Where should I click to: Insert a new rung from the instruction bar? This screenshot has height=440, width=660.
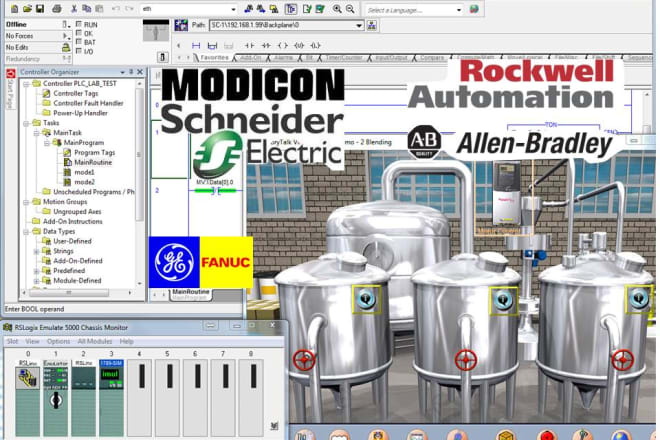point(196,45)
